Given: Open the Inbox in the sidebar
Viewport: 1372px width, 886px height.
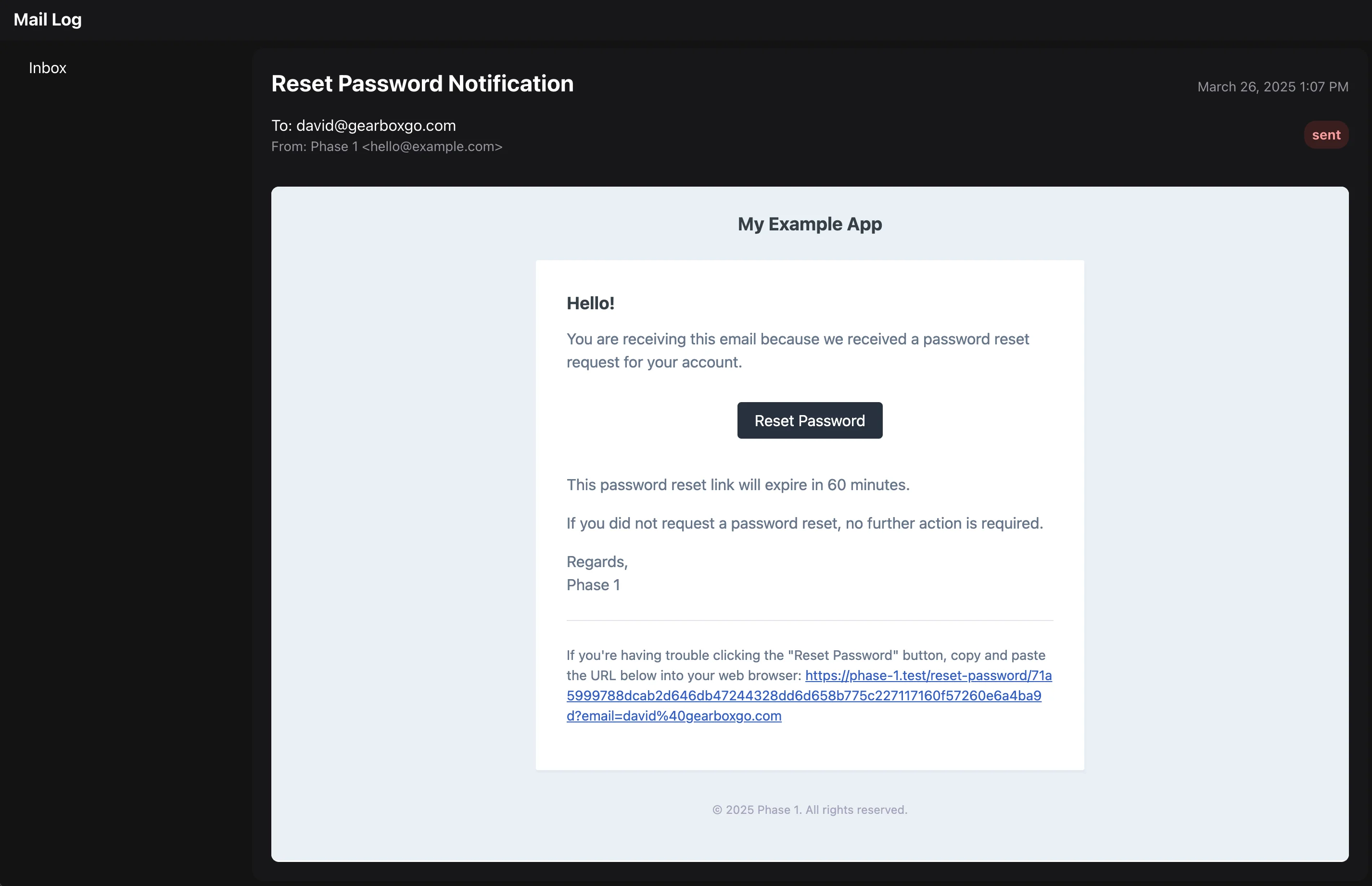Looking at the screenshot, I should [x=48, y=68].
